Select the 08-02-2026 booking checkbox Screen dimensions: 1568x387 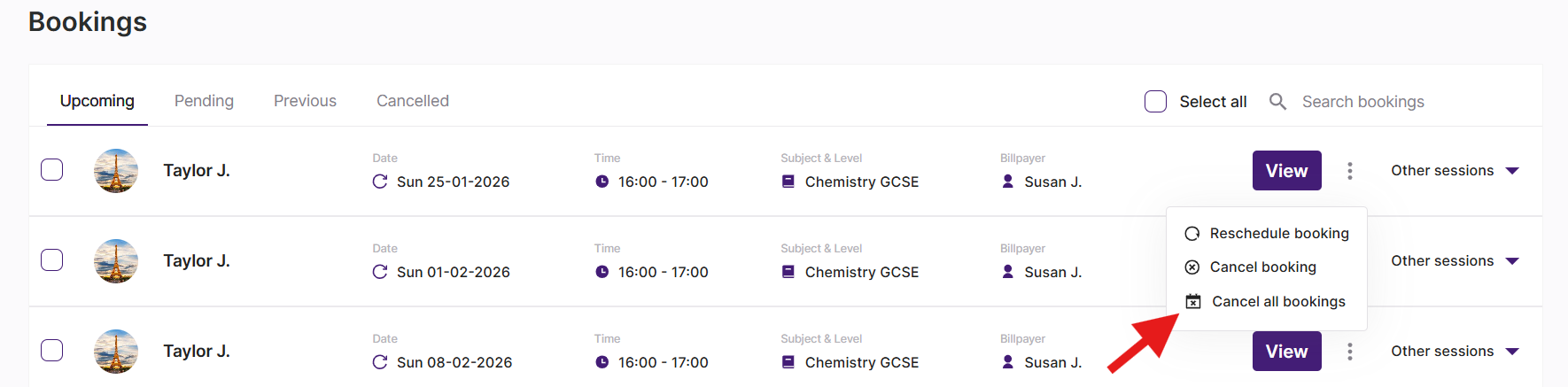tap(52, 350)
